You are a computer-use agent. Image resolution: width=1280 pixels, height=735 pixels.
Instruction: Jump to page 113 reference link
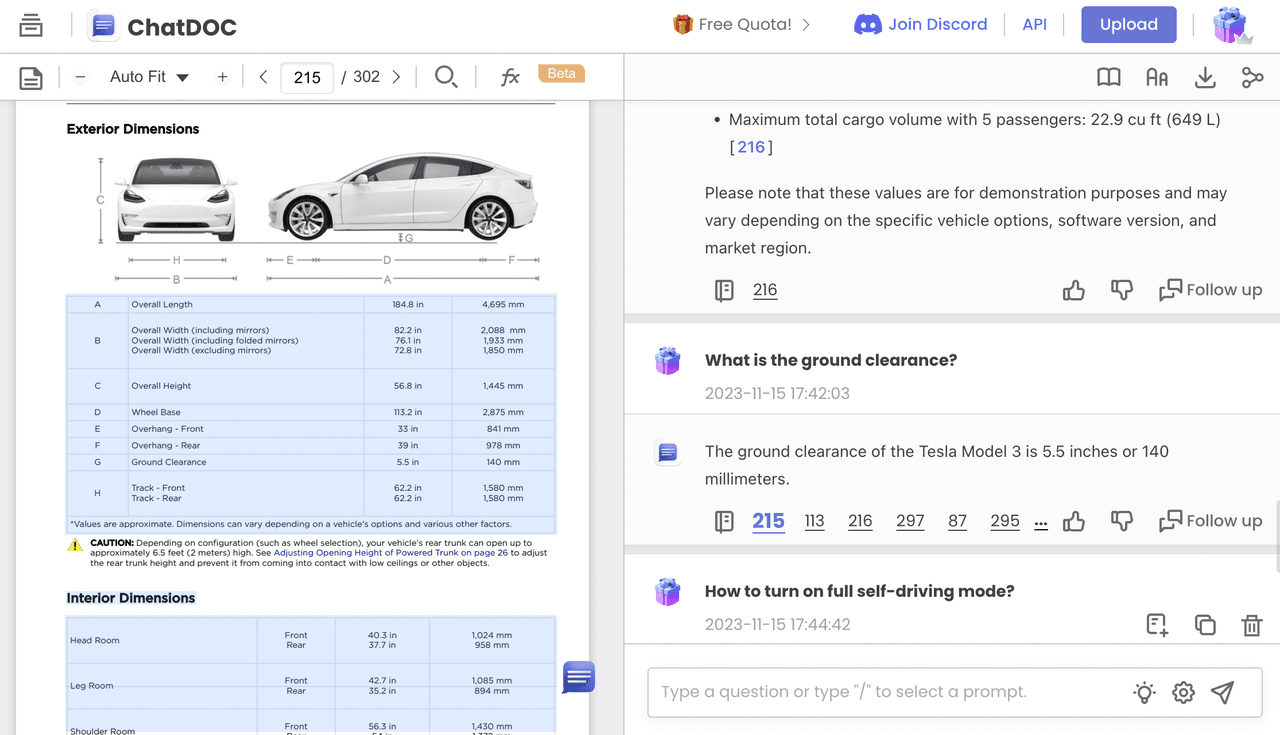(x=814, y=521)
